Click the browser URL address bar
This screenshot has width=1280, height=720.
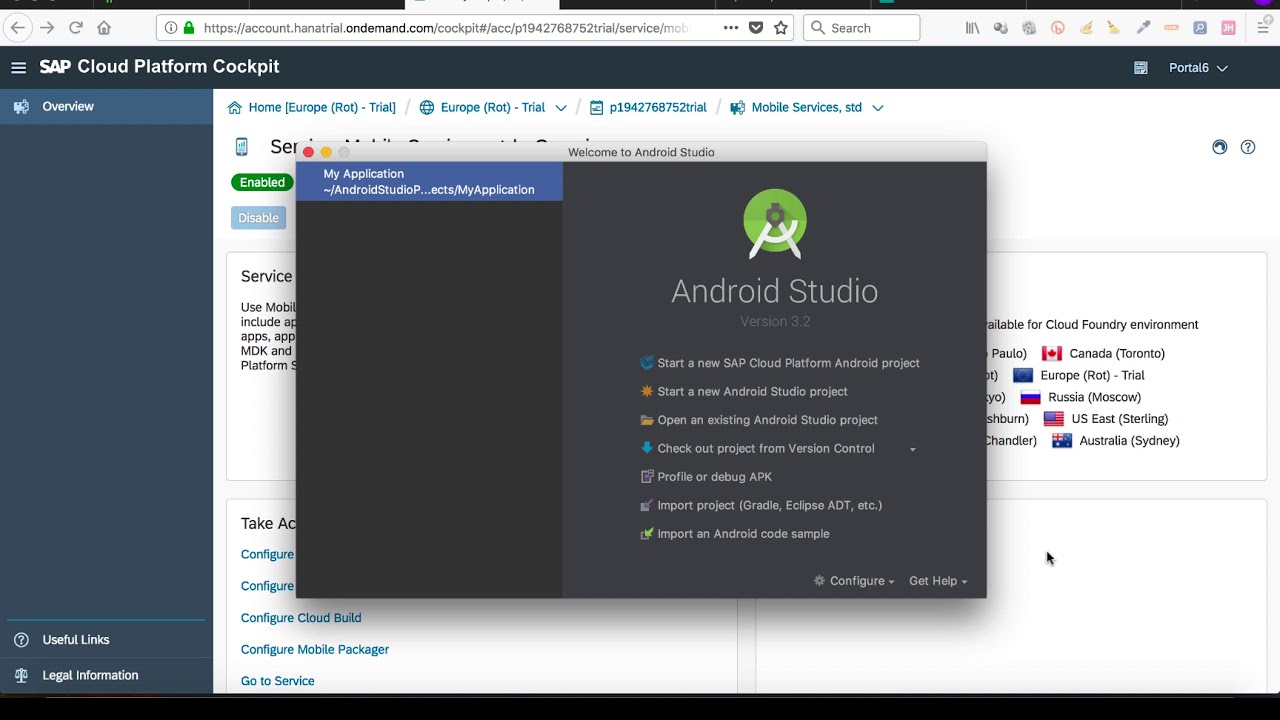click(445, 28)
